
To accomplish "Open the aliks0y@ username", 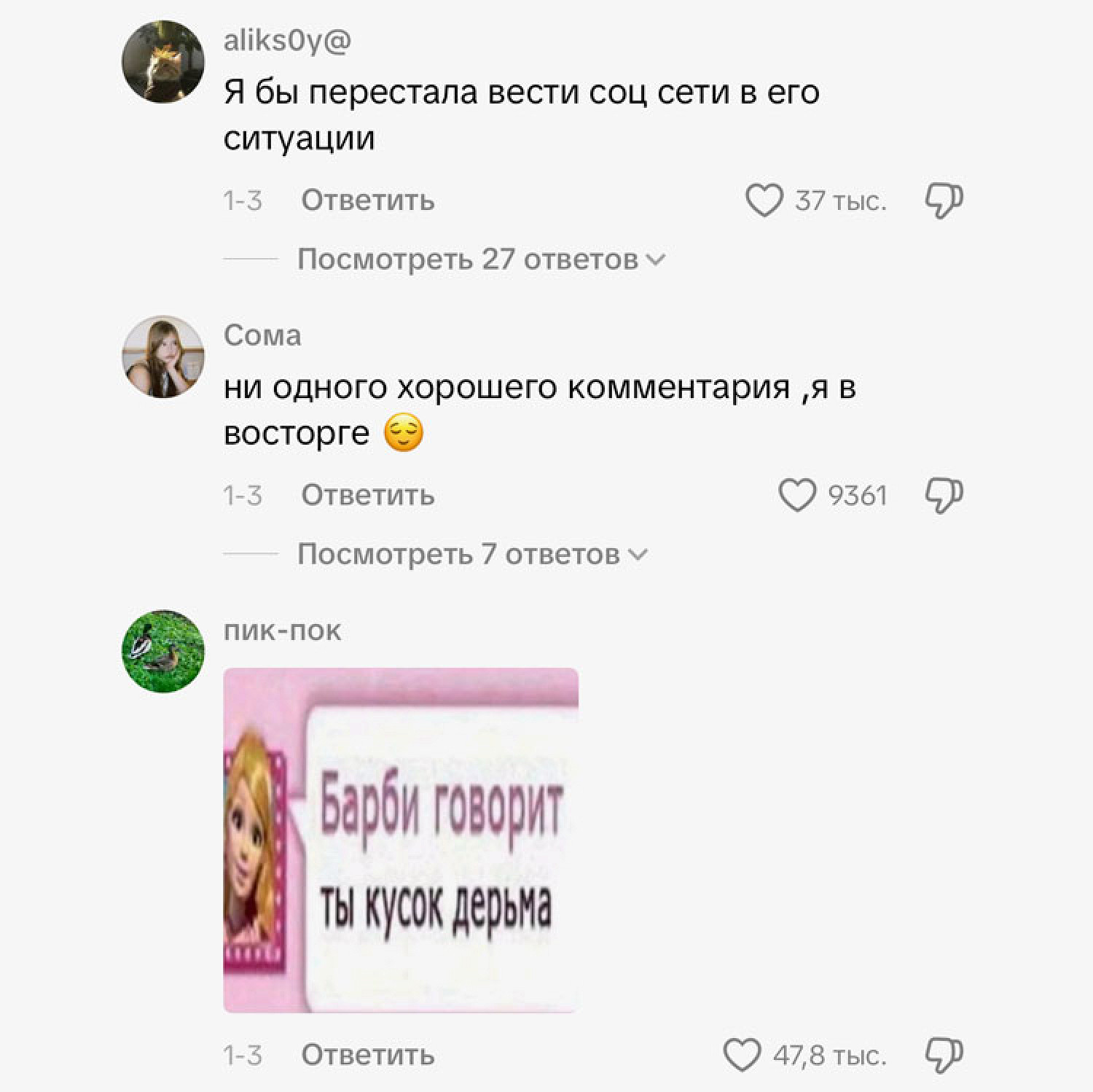I will (x=287, y=41).
